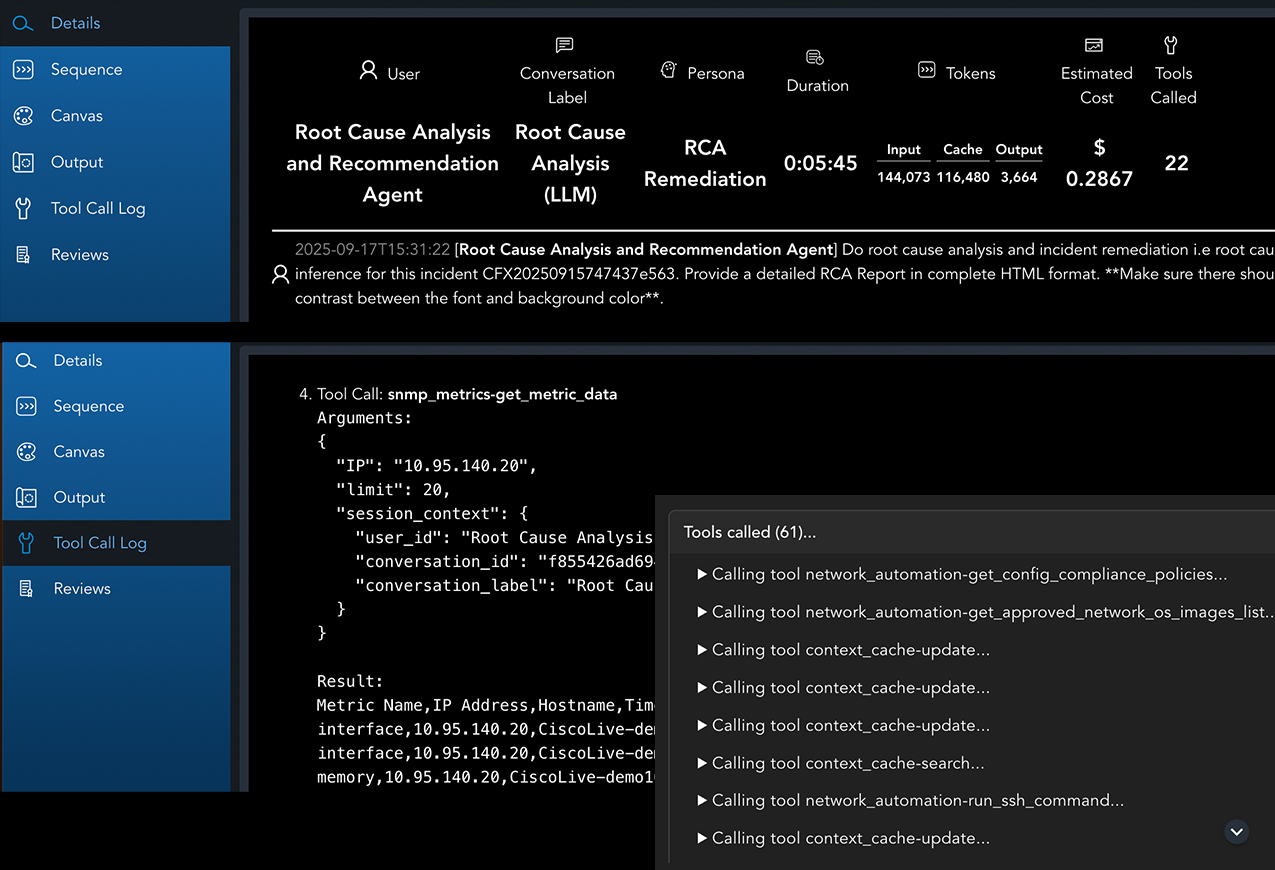
Task: Click the Conversation Label chat icon
Action: (565, 46)
